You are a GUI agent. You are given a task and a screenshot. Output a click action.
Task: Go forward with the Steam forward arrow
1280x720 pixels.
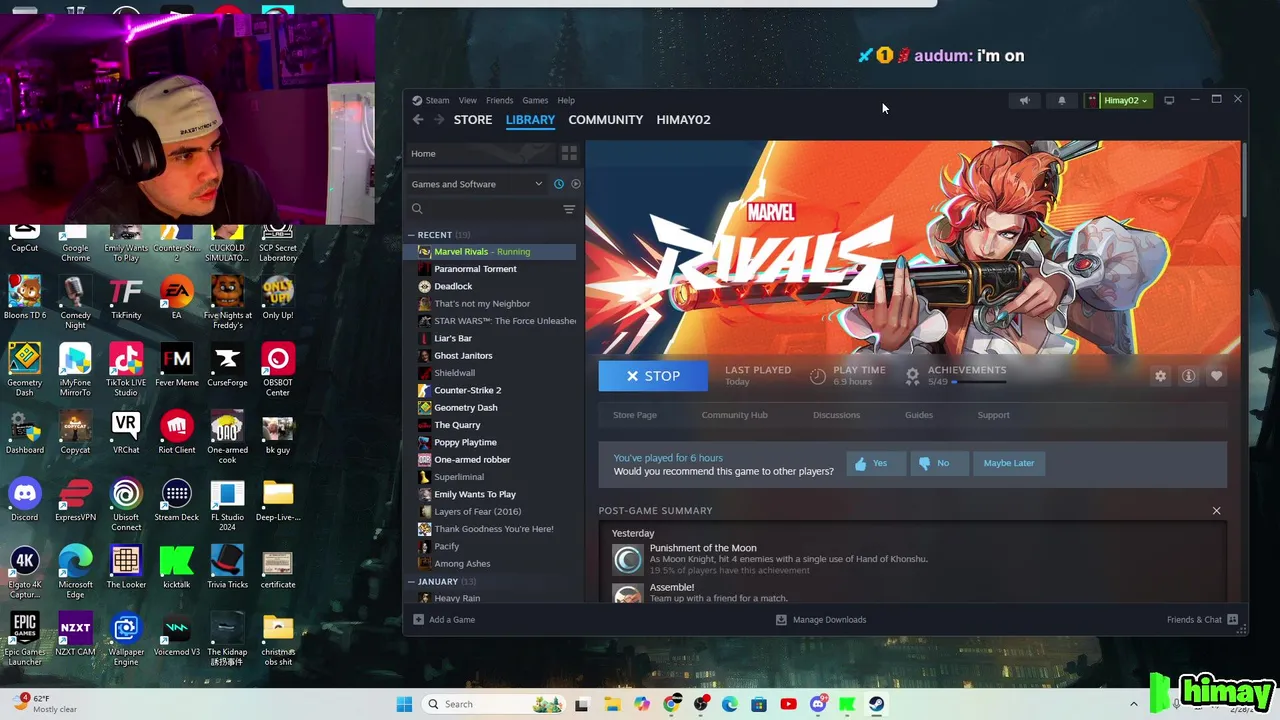point(439,120)
